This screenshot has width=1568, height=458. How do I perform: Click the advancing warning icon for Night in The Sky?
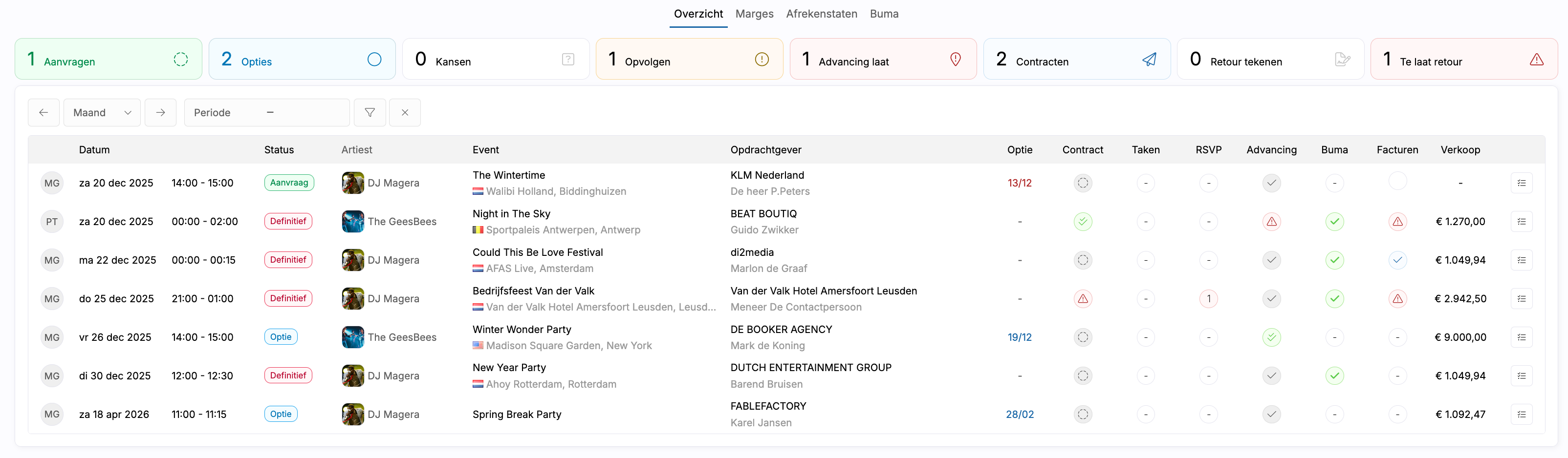pos(1271,221)
